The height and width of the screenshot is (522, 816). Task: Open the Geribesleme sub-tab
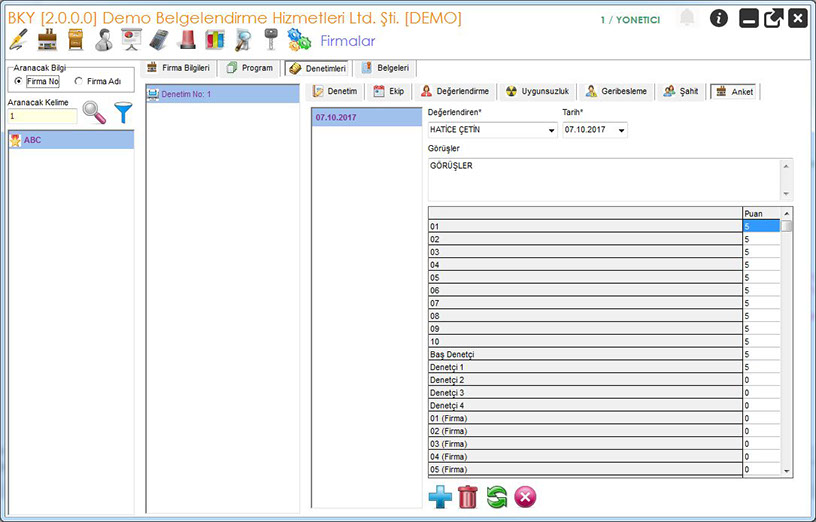[x=616, y=91]
